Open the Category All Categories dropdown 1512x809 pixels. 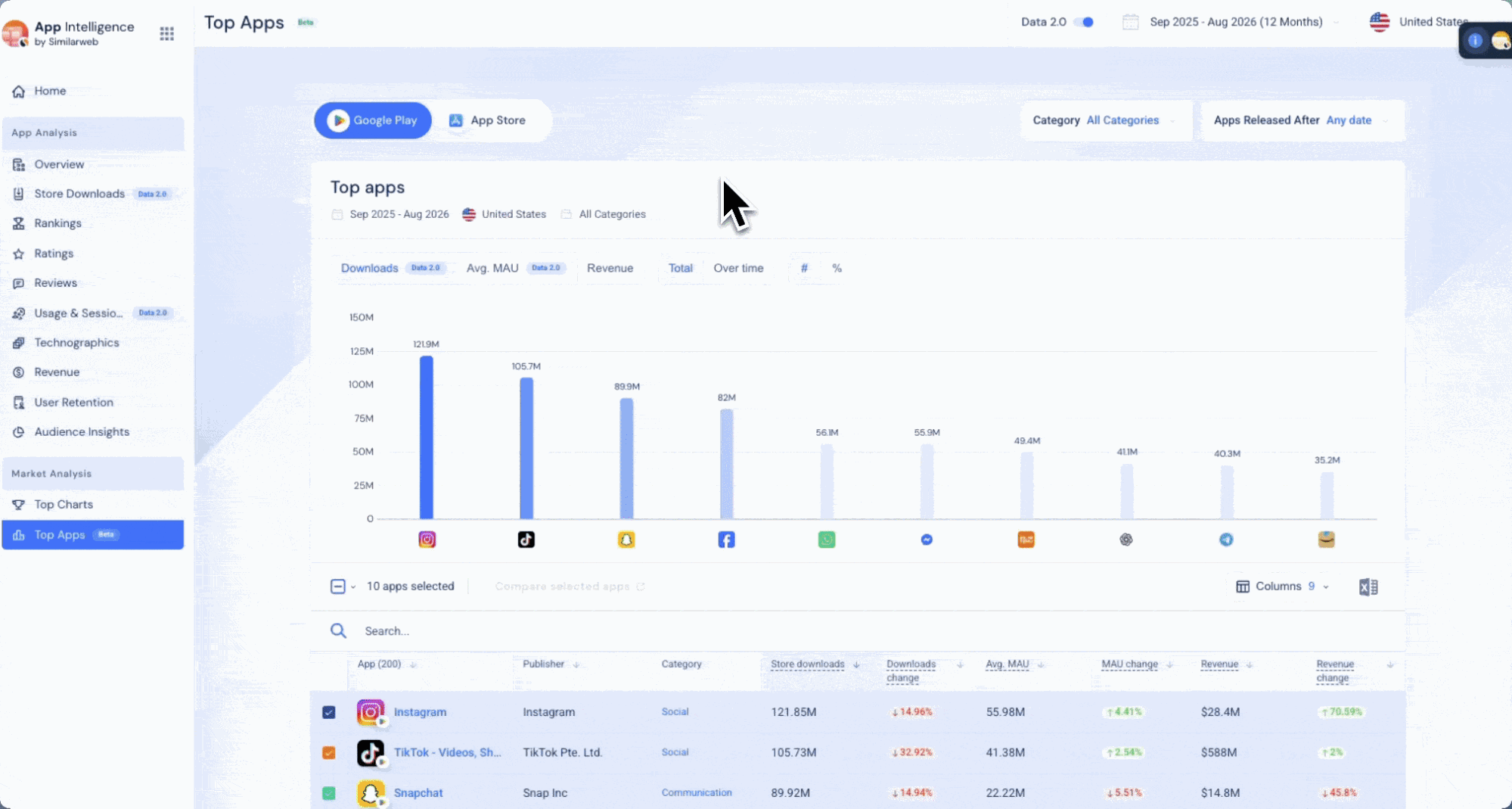pos(1105,120)
